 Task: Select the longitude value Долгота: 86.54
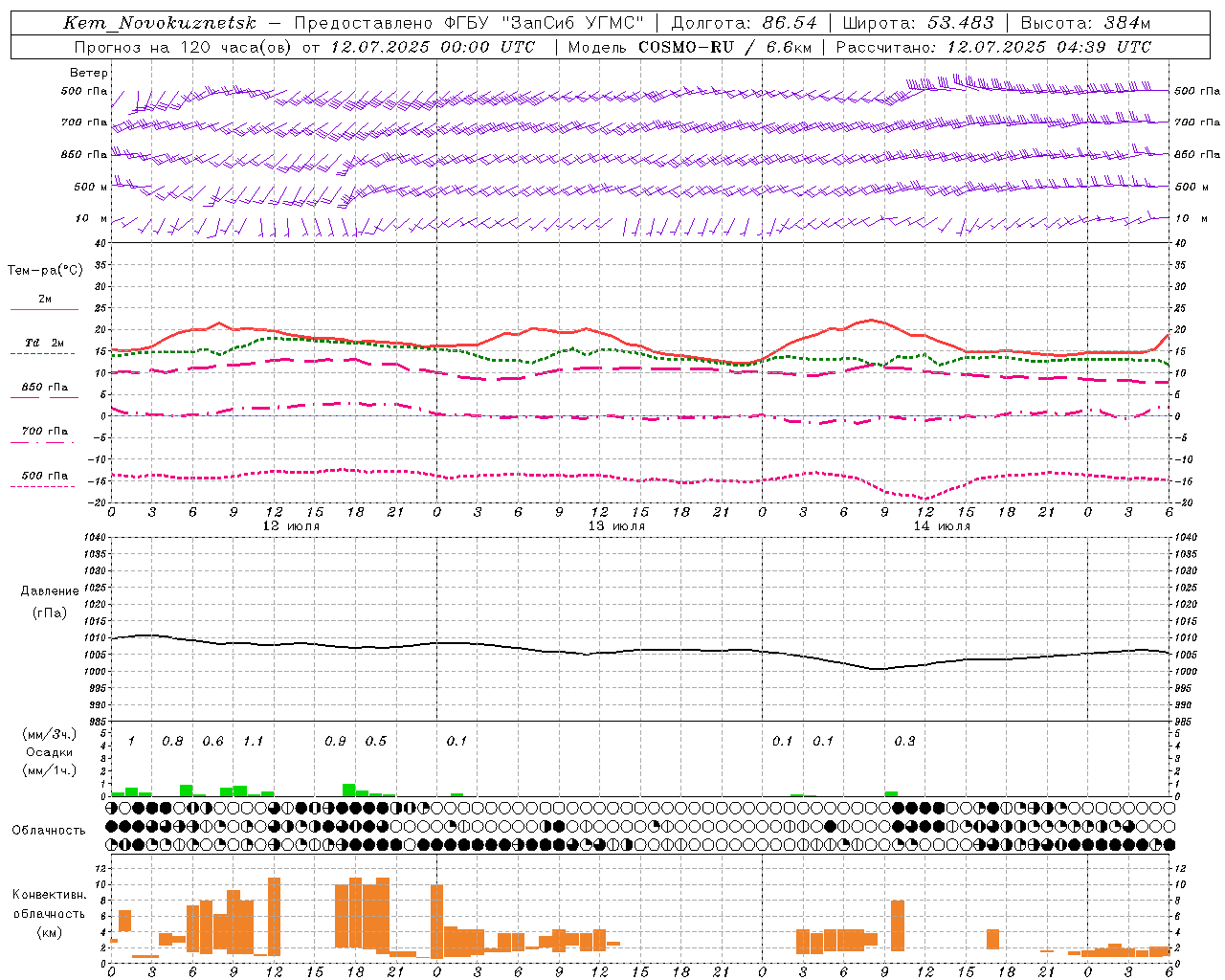(x=745, y=23)
